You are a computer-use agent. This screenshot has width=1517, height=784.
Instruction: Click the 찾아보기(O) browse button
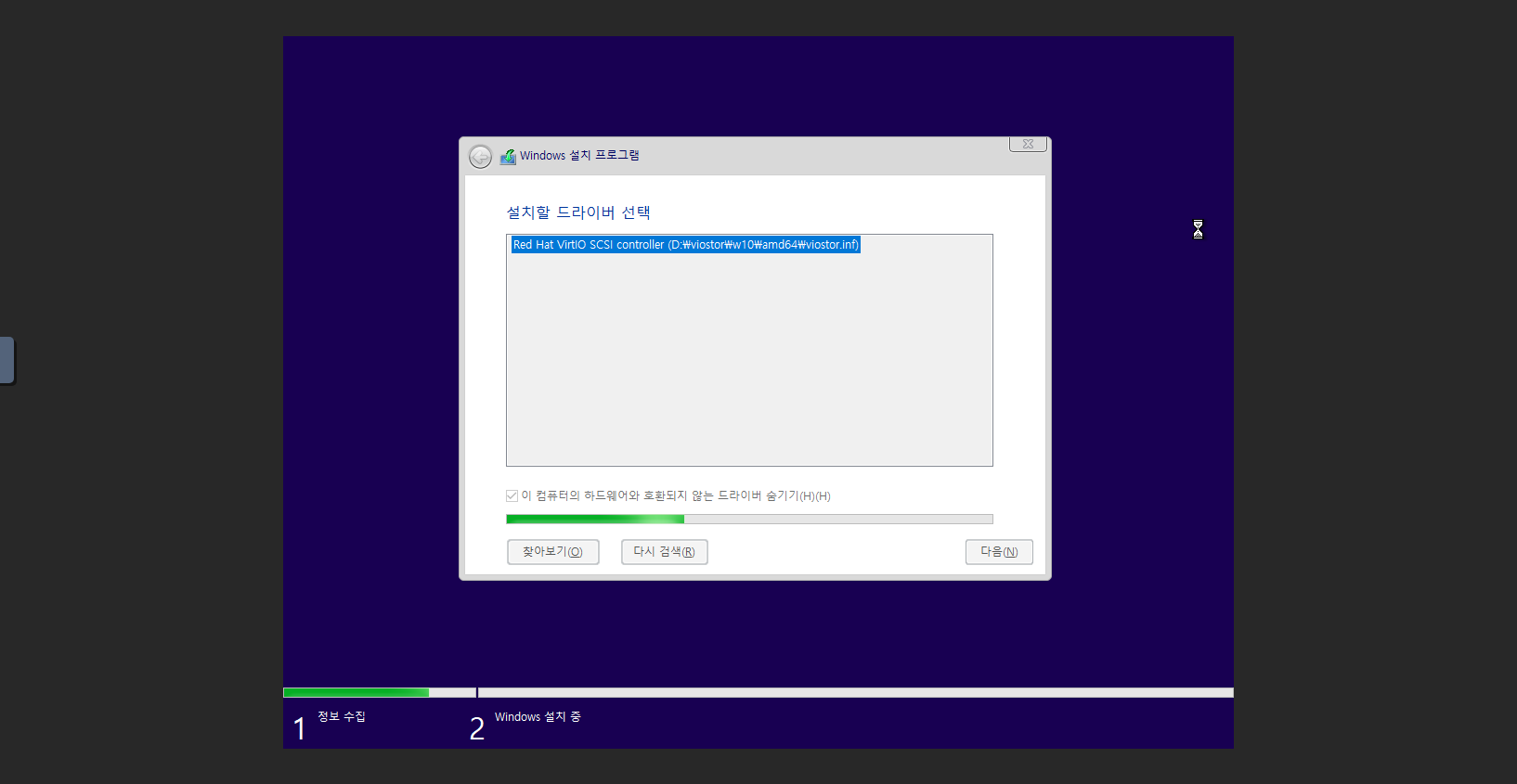(x=553, y=552)
